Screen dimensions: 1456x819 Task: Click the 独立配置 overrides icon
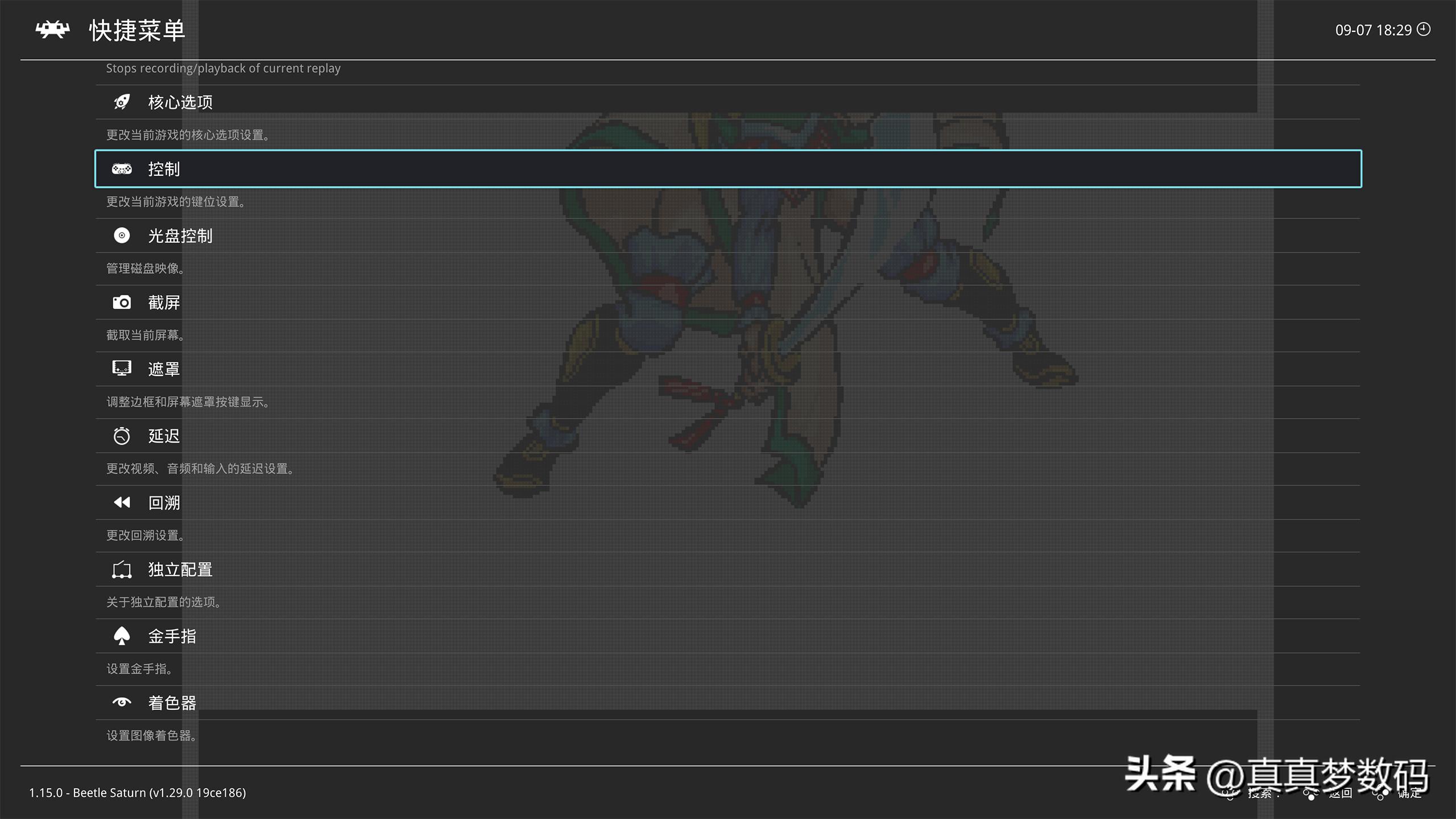click(122, 569)
